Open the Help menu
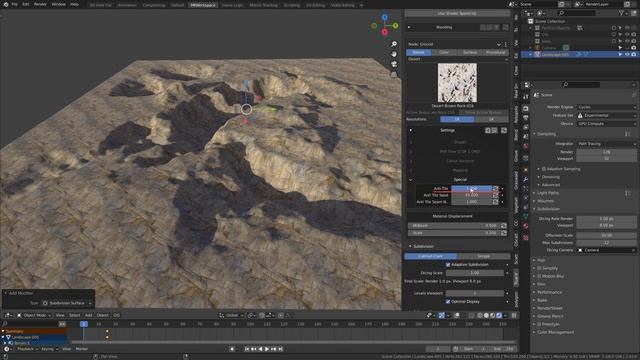 point(74,4)
